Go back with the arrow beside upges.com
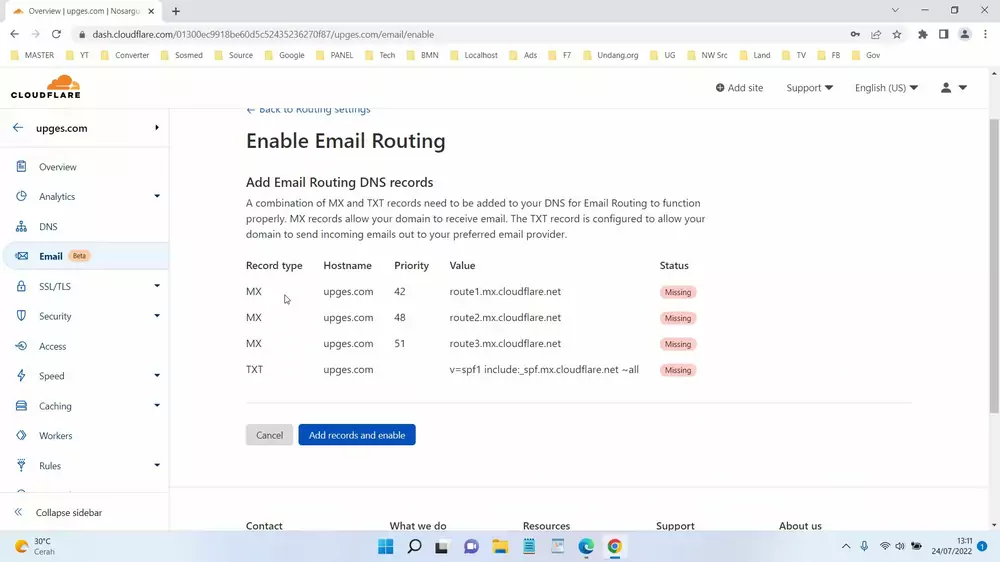 point(18,128)
